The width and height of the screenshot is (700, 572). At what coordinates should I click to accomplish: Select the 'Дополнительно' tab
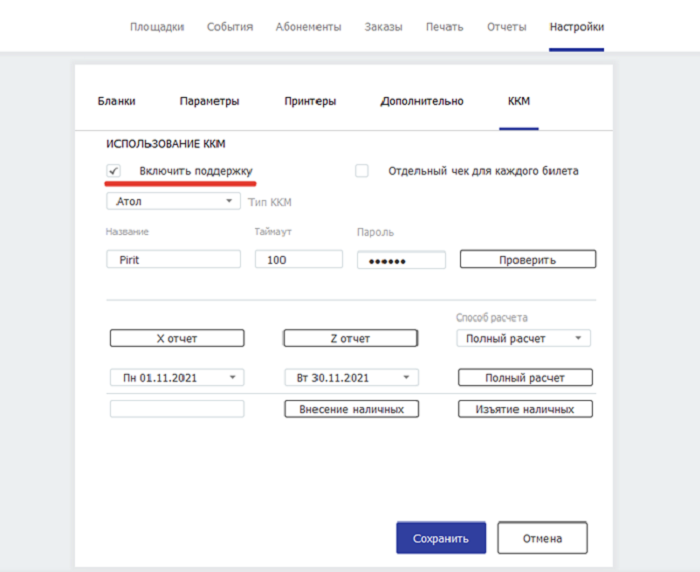click(x=421, y=101)
